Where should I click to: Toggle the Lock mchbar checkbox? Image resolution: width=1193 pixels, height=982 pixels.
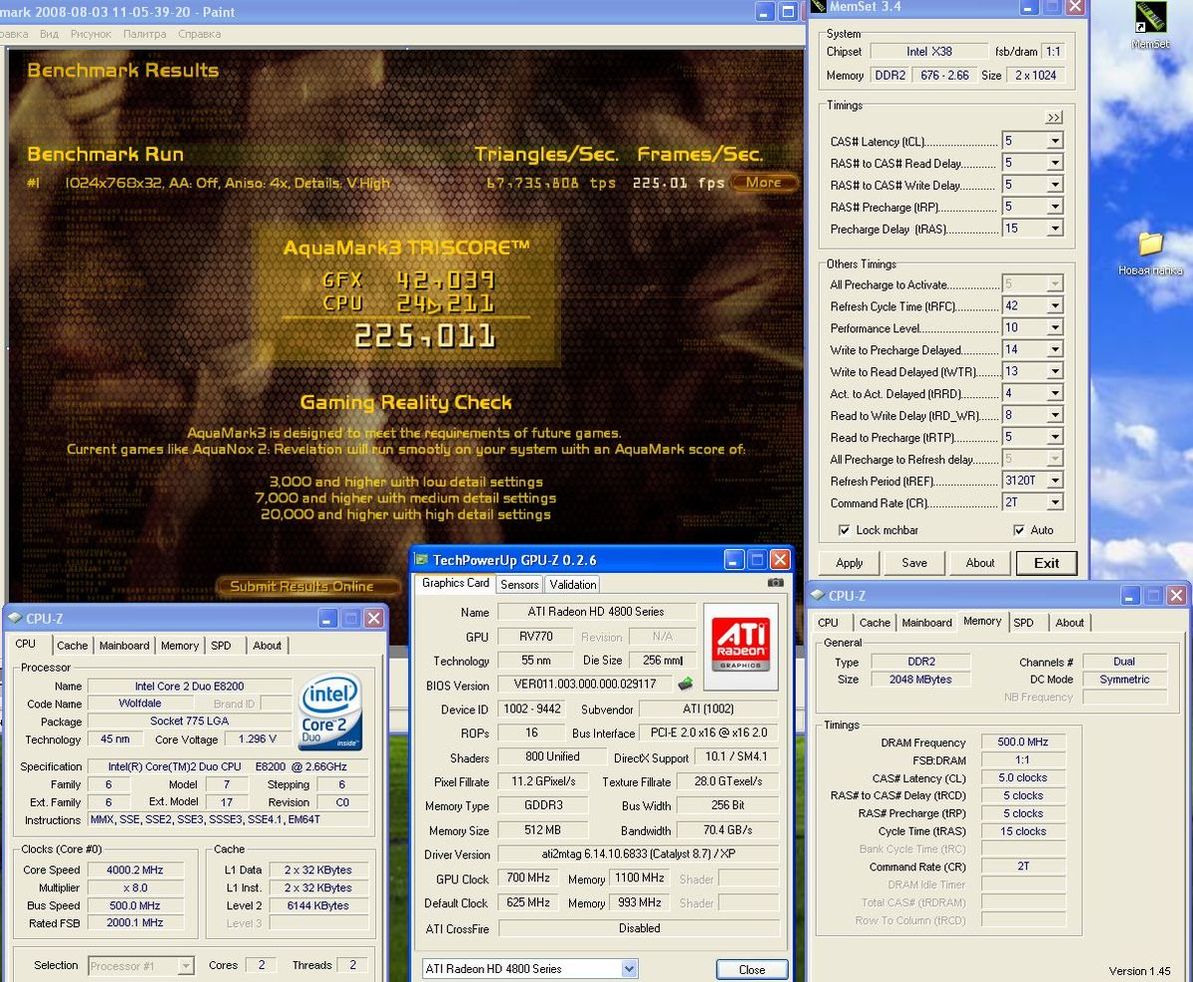coord(843,530)
